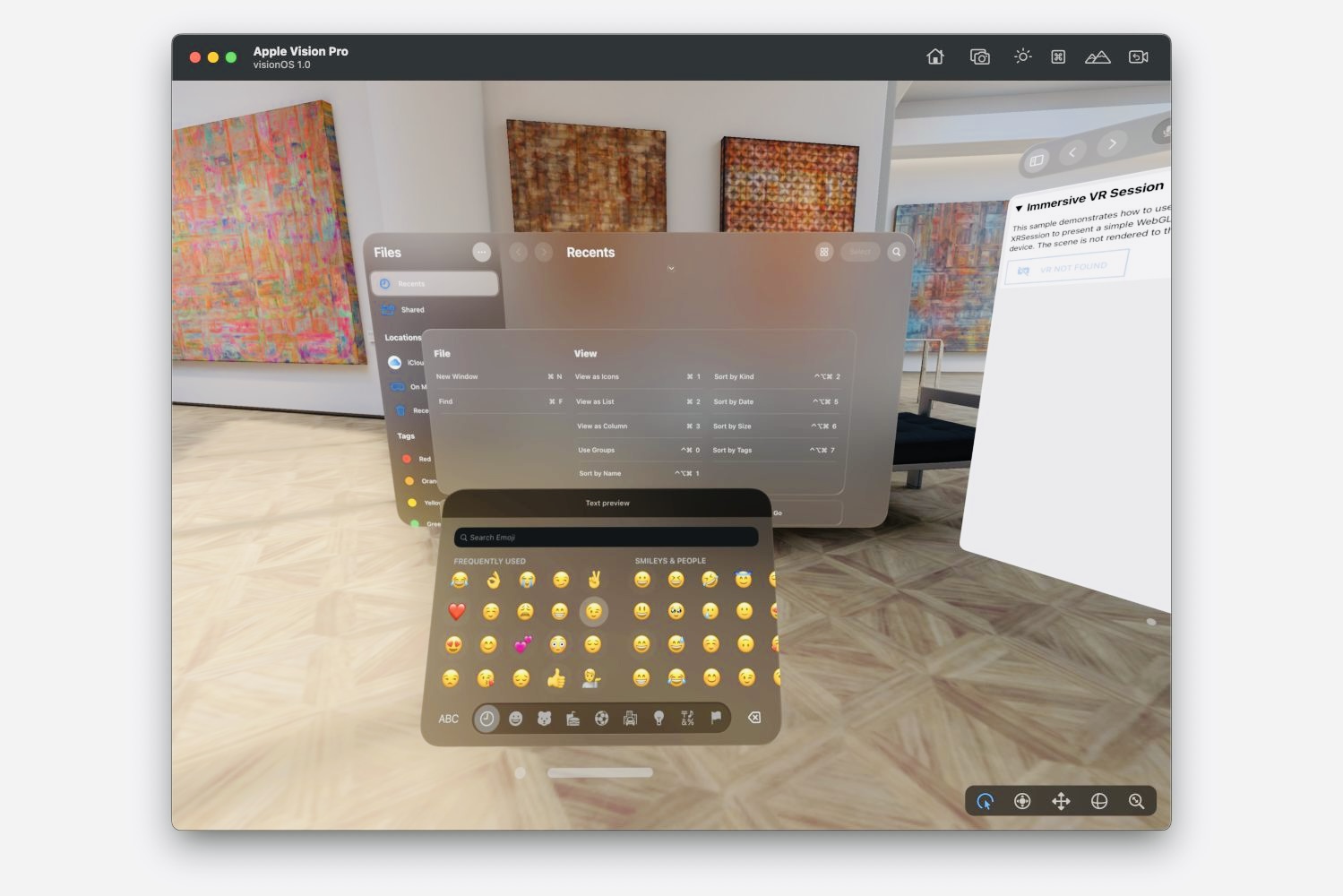This screenshot has height=896, width=1343.
Task: Insert the victory hand emoji
Action: [594, 580]
